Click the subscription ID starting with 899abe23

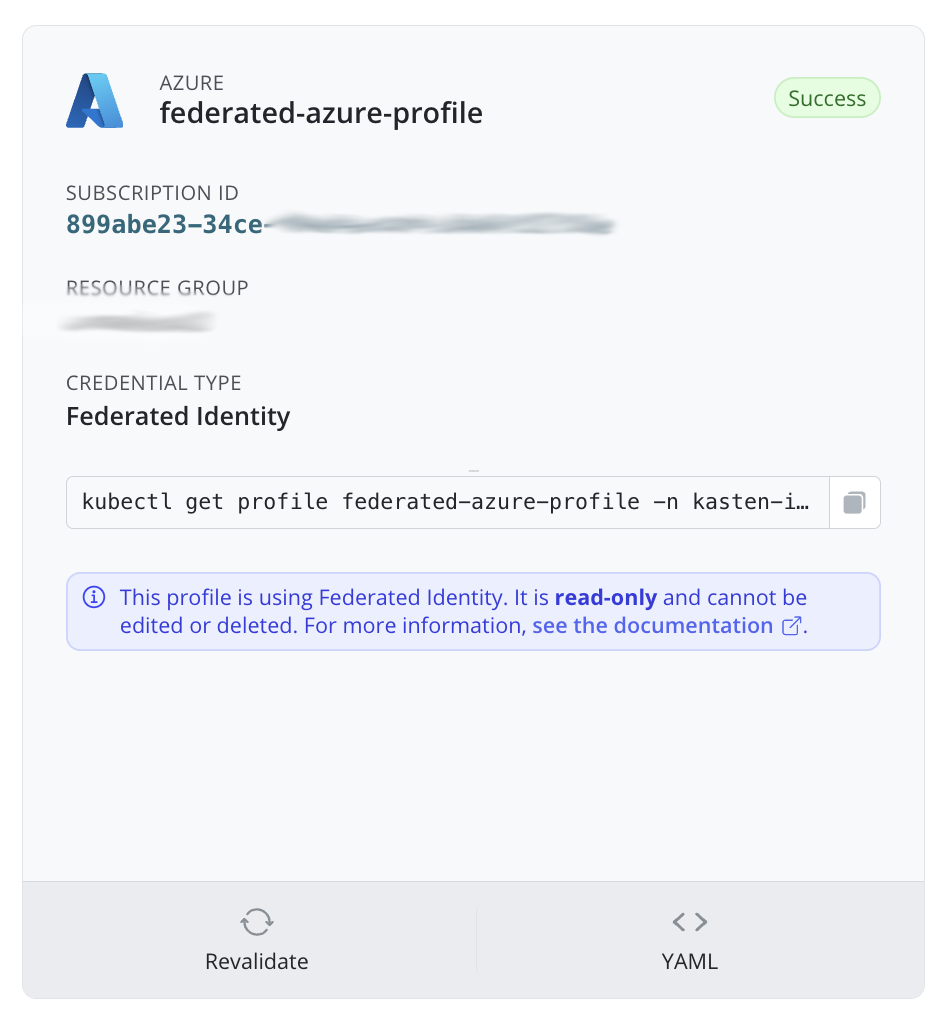[165, 225]
